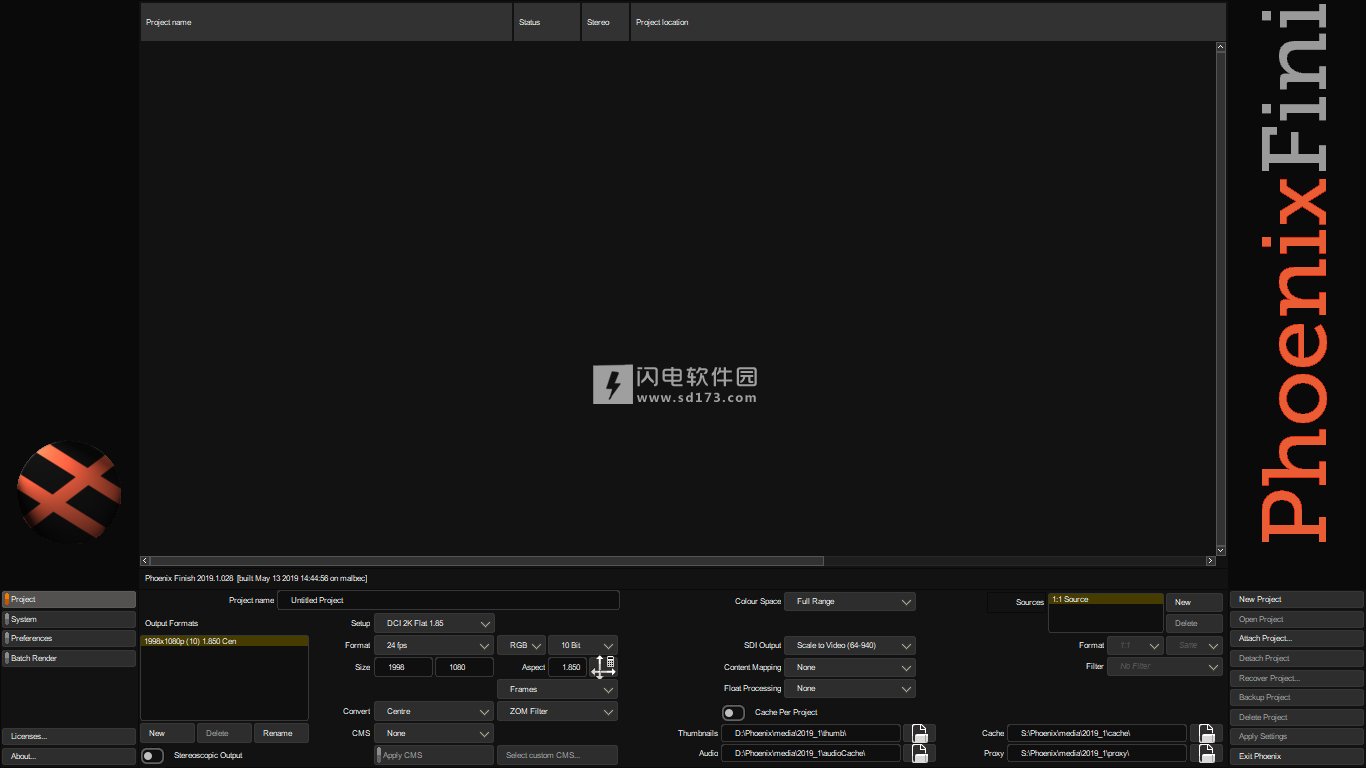Click the Project name input field

448,600
